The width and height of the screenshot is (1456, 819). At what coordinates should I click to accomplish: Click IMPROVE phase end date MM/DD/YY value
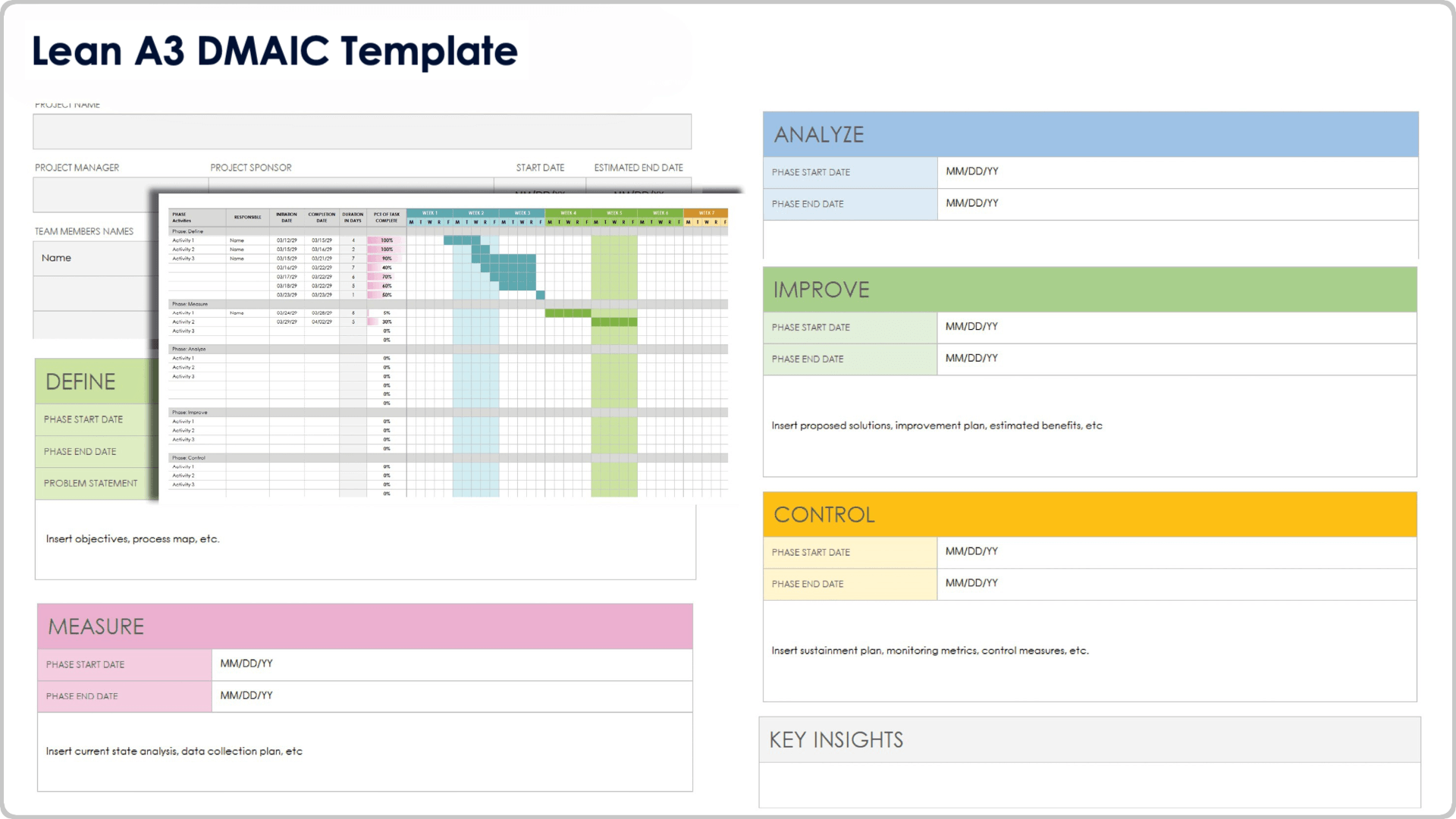pos(971,358)
